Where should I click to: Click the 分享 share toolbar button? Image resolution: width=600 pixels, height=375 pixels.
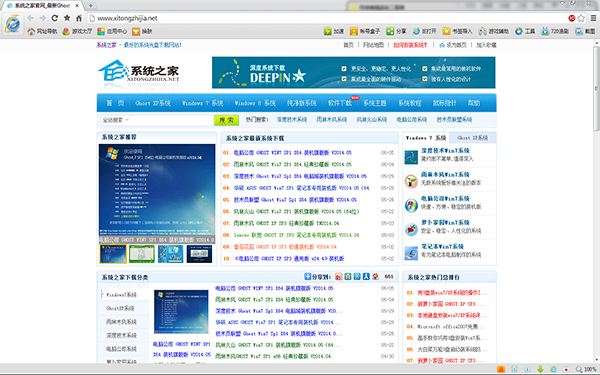click(x=396, y=31)
